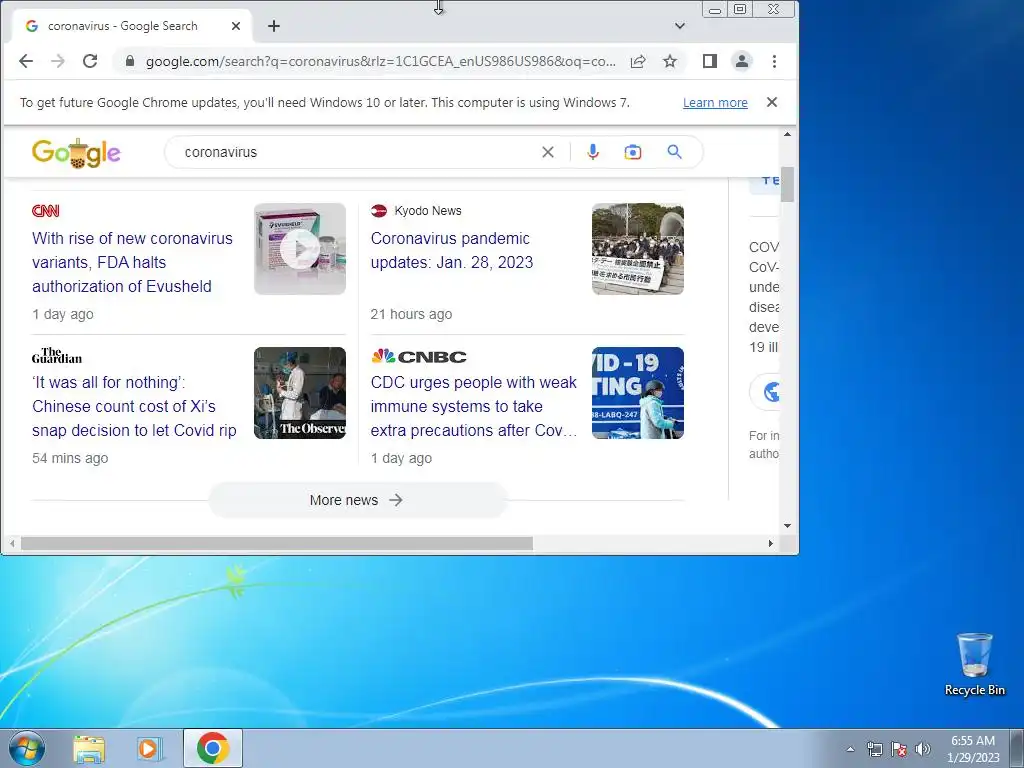Clear the search box text
The height and width of the screenshot is (768, 1024).
(548, 152)
